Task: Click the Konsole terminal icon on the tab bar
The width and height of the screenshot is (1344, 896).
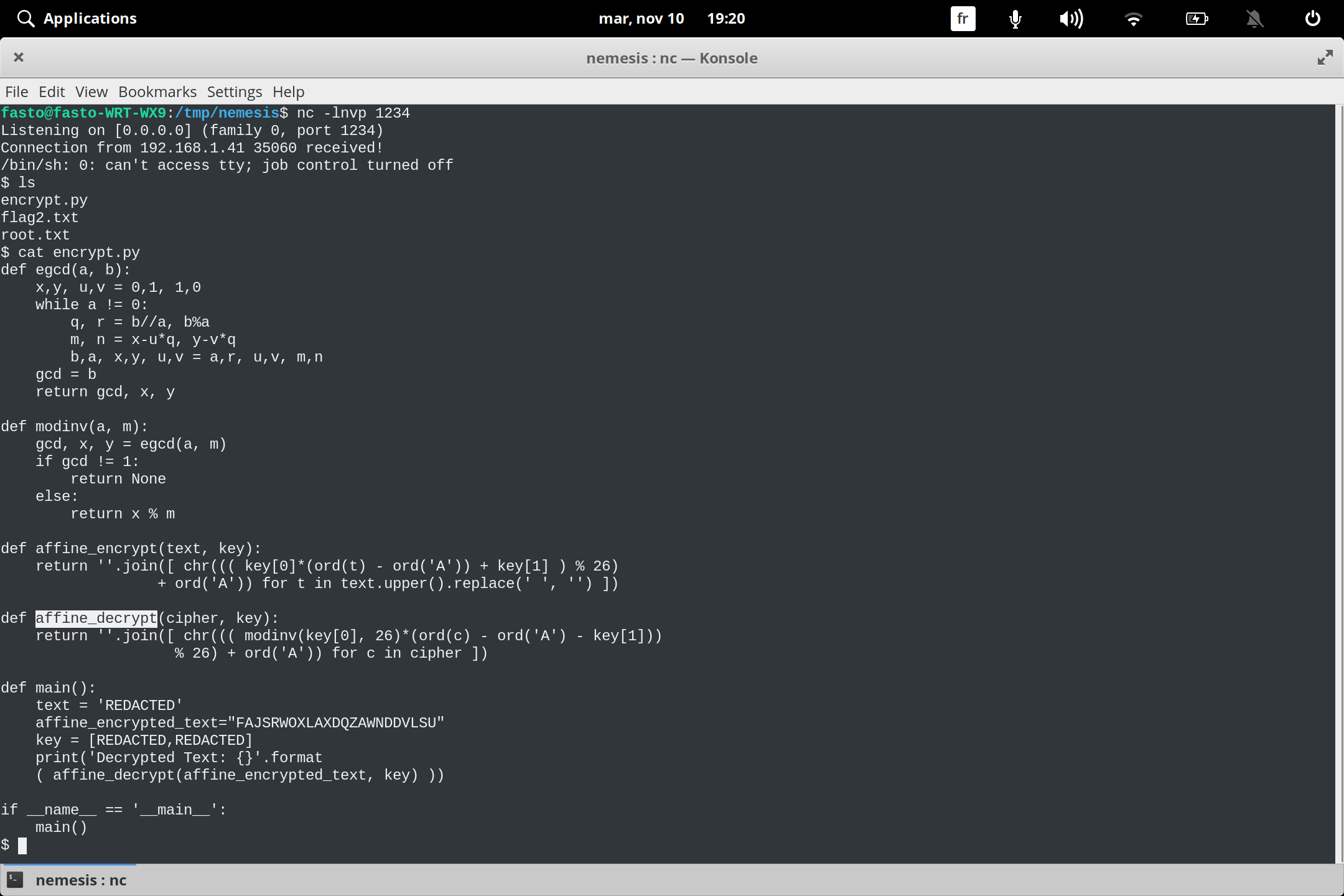Action: [x=15, y=879]
